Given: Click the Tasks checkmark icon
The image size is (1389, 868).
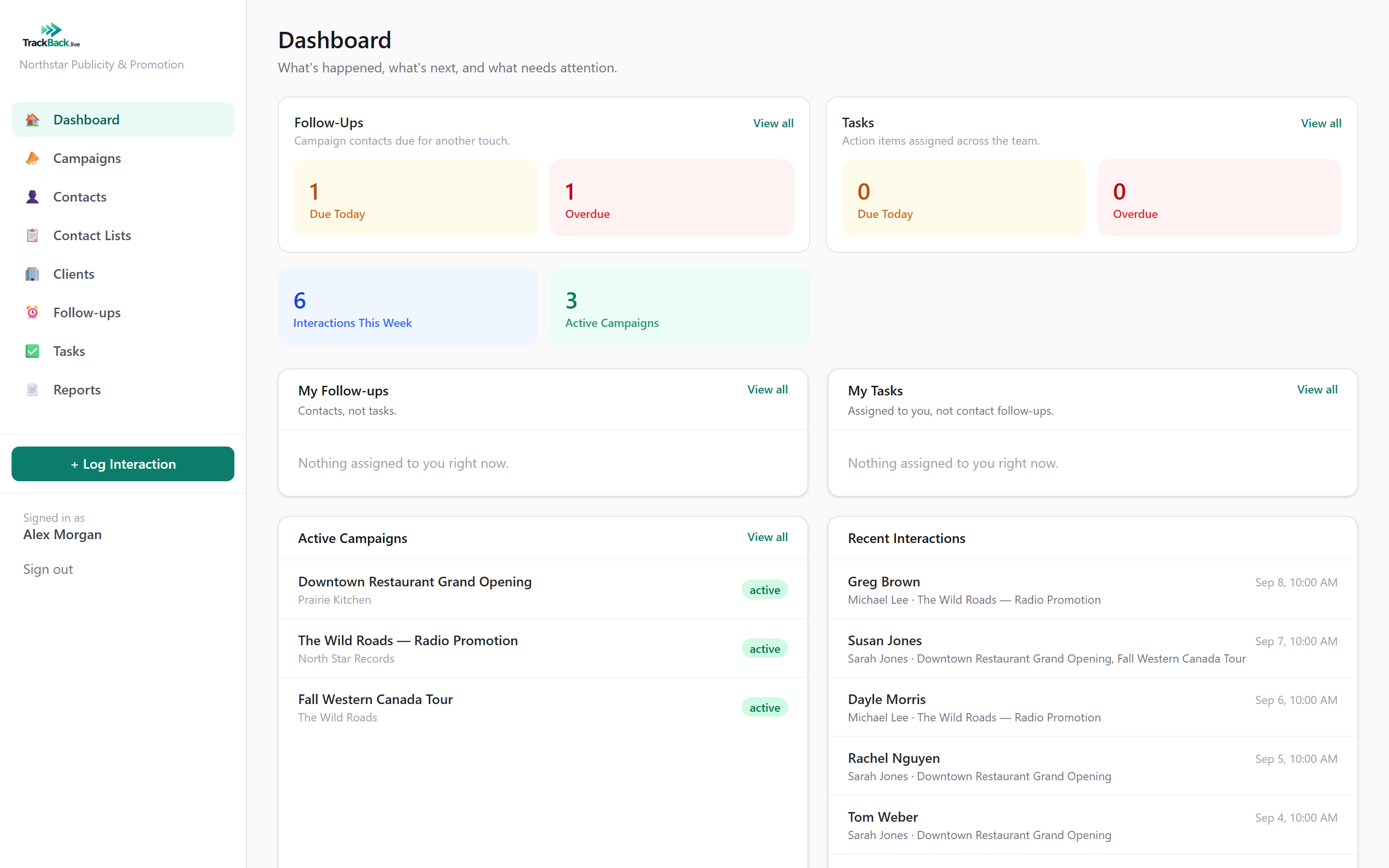Looking at the screenshot, I should (x=32, y=351).
